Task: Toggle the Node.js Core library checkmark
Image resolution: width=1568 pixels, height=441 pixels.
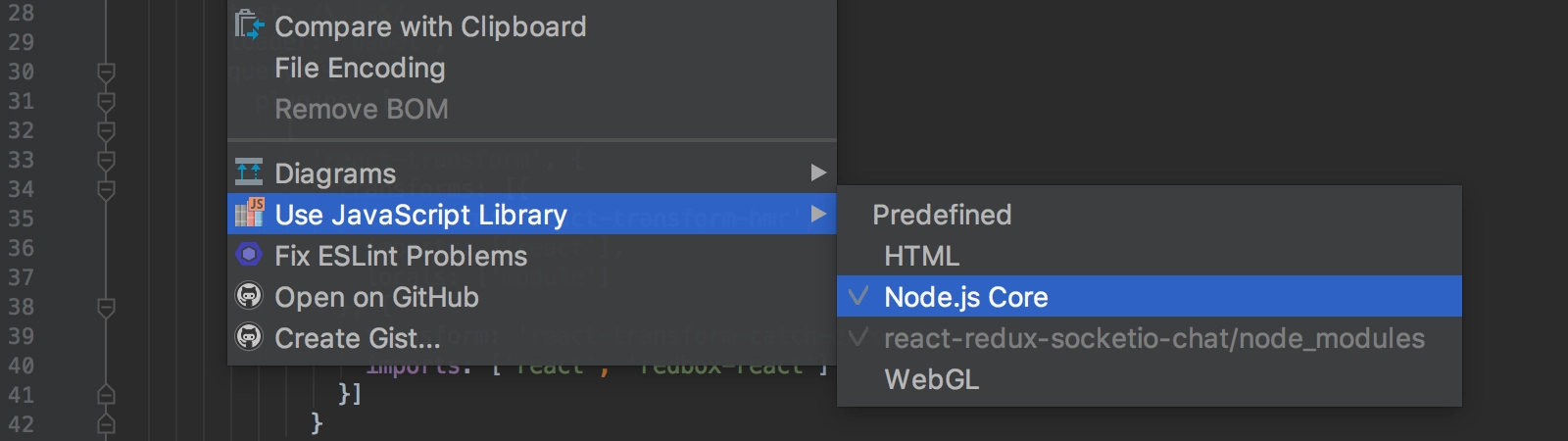Action: pos(858,296)
